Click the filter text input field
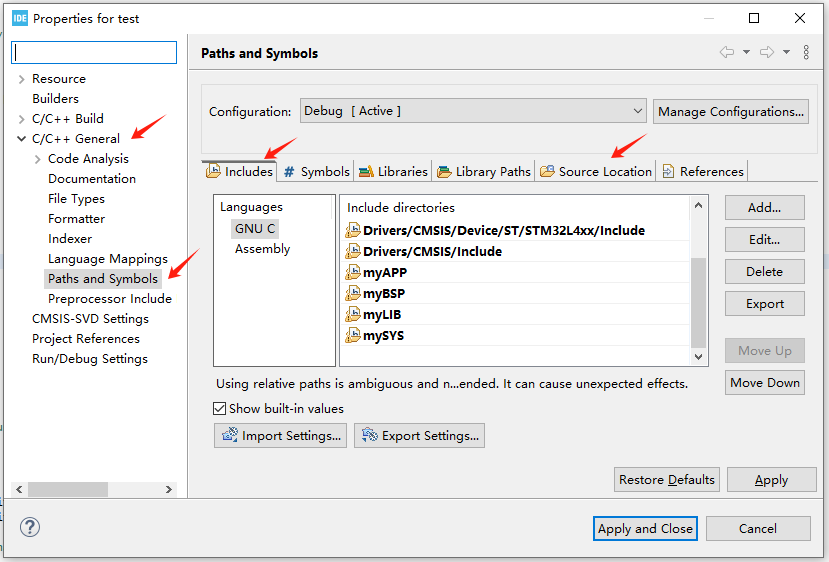The width and height of the screenshot is (829, 562). click(95, 52)
